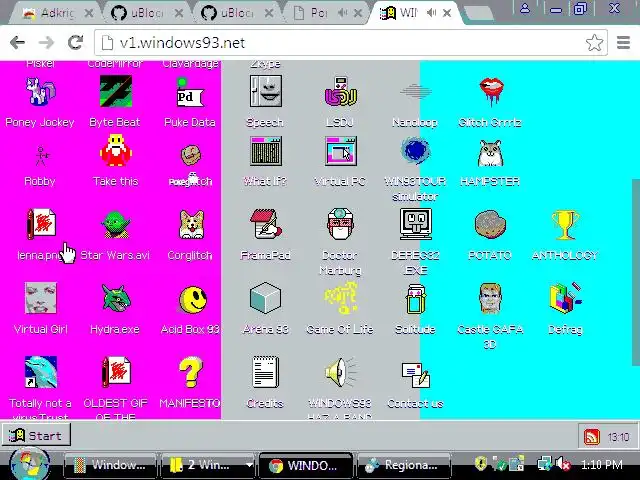This screenshot has width=640, height=480.
Task: Open the WINDOWS93 HAZ A BAND speaker icon
Action: coord(341,372)
